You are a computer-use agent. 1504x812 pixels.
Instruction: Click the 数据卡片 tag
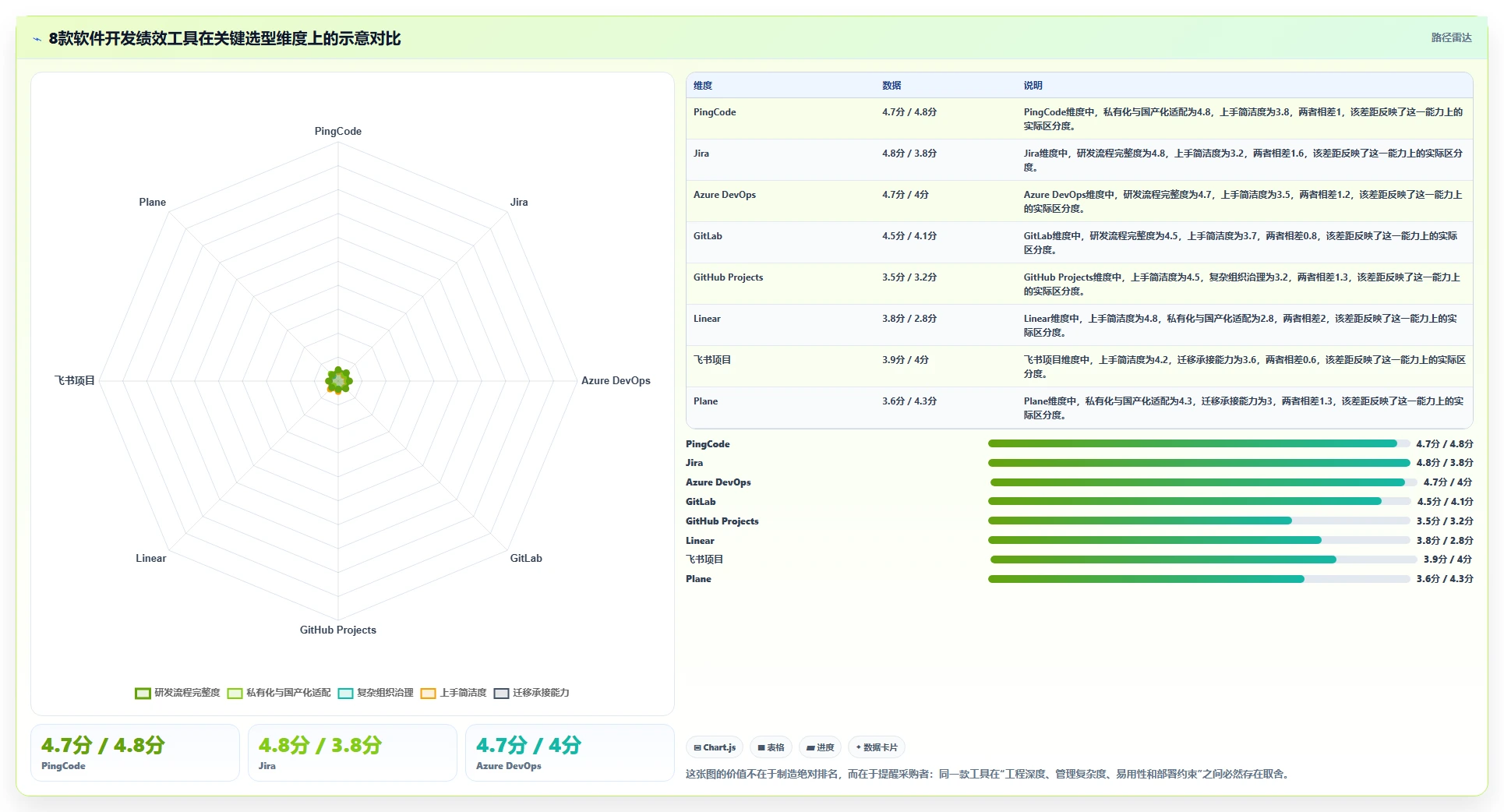tap(877, 747)
